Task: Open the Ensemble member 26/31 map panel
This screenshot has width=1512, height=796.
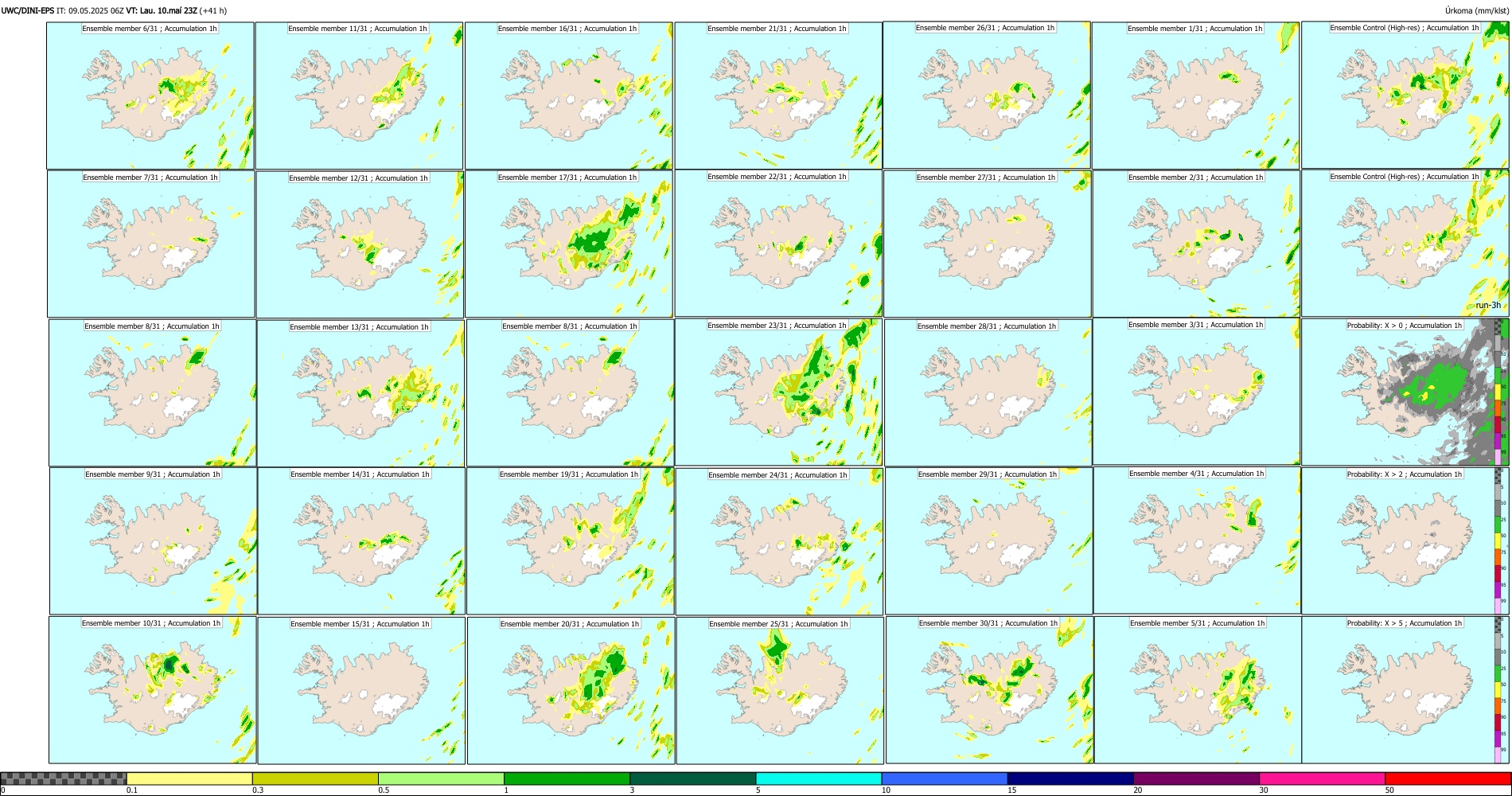Action: click(x=987, y=95)
